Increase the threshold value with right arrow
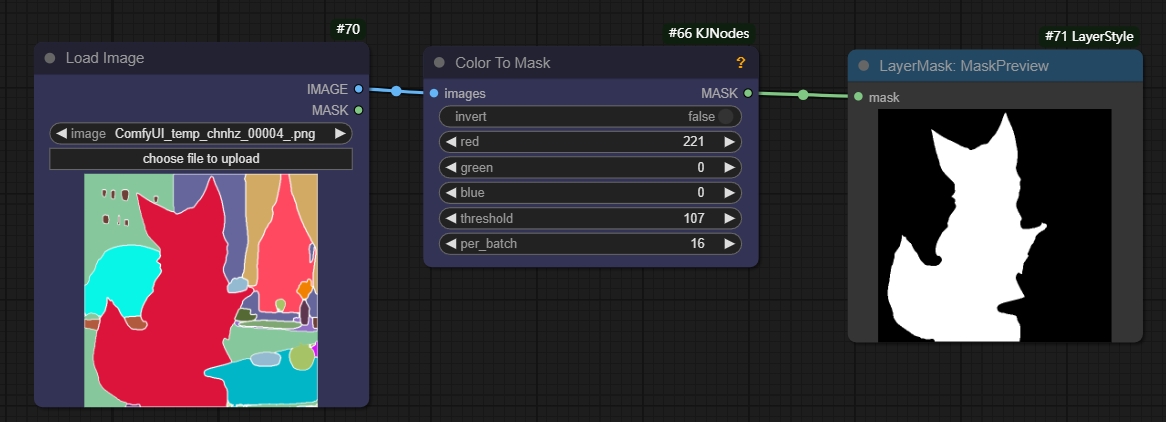1166x422 pixels. pos(730,219)
